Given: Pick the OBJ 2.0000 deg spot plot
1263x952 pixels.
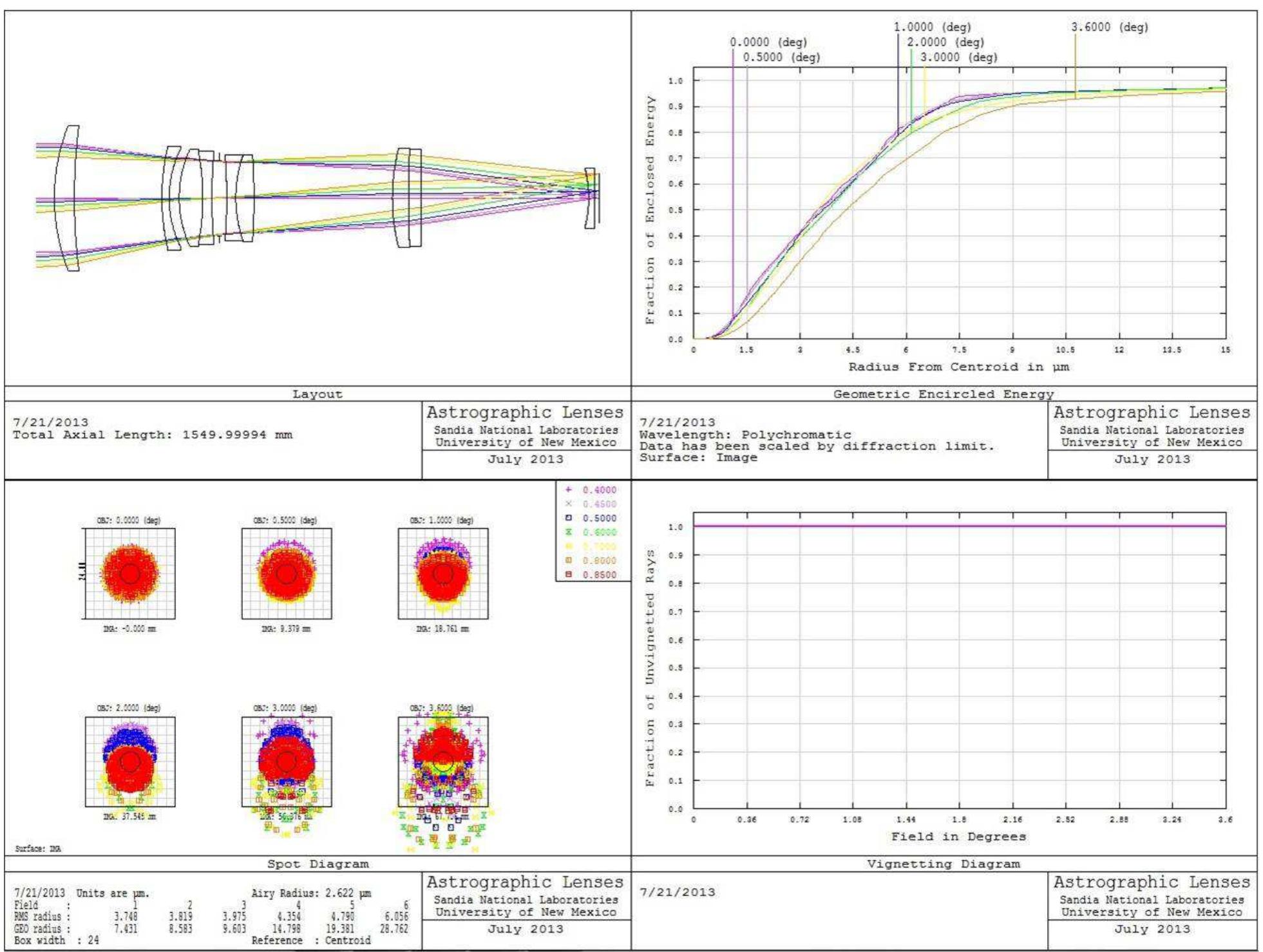Looking at the screenshot, I should pos(130,761).
